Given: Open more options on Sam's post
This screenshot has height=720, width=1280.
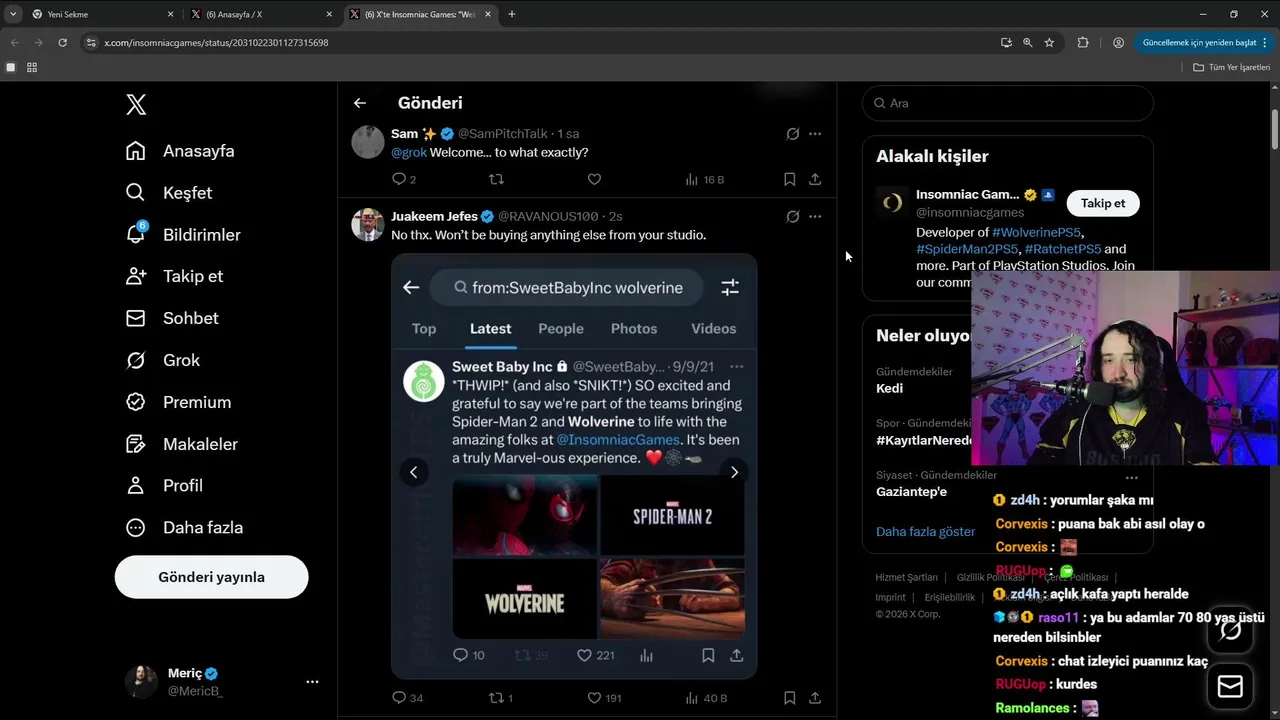Looking at the screenshot, I should pyautogui.click(x=815, y=133).
